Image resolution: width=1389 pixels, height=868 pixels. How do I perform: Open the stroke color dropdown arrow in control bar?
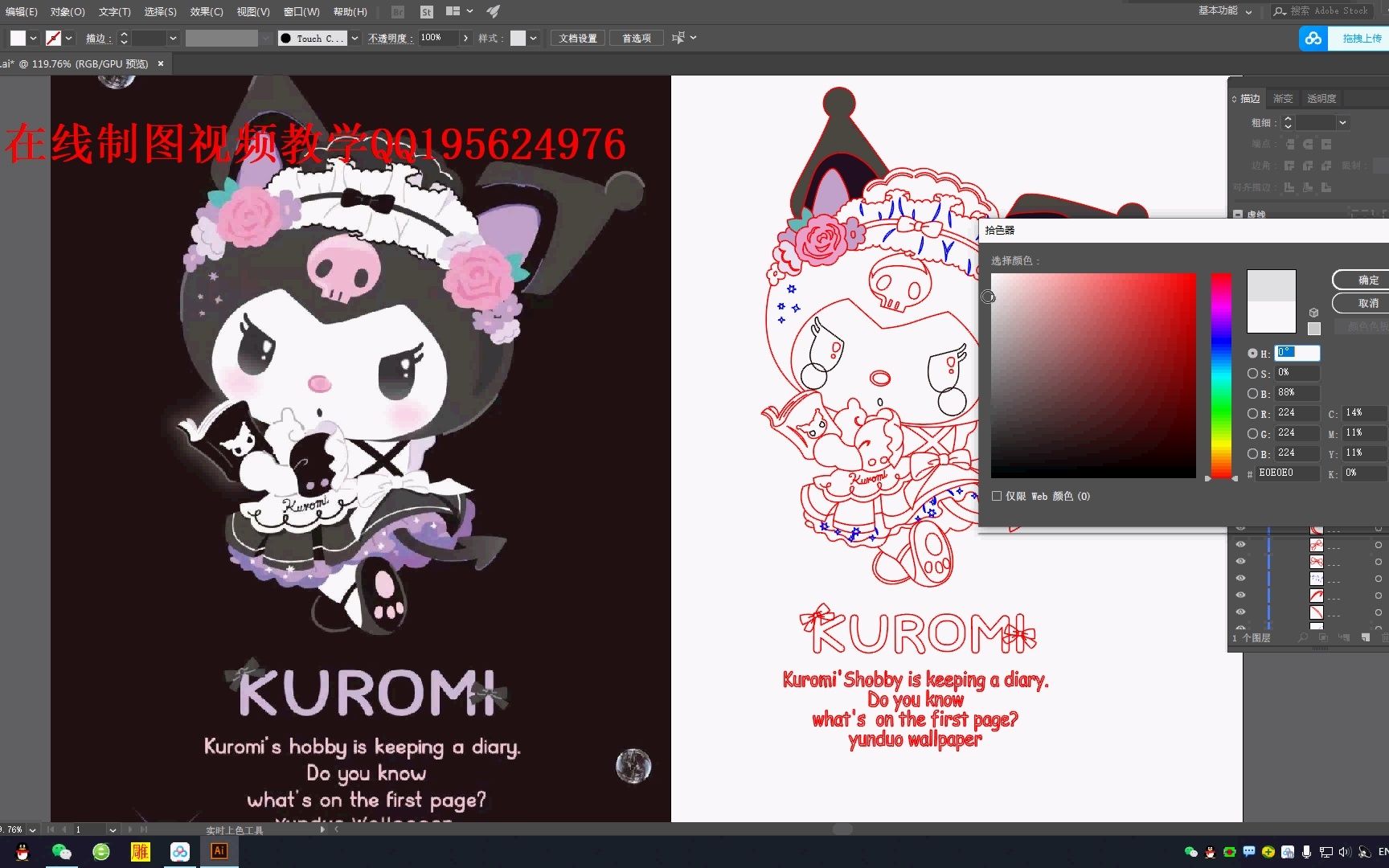coord(69,38)
